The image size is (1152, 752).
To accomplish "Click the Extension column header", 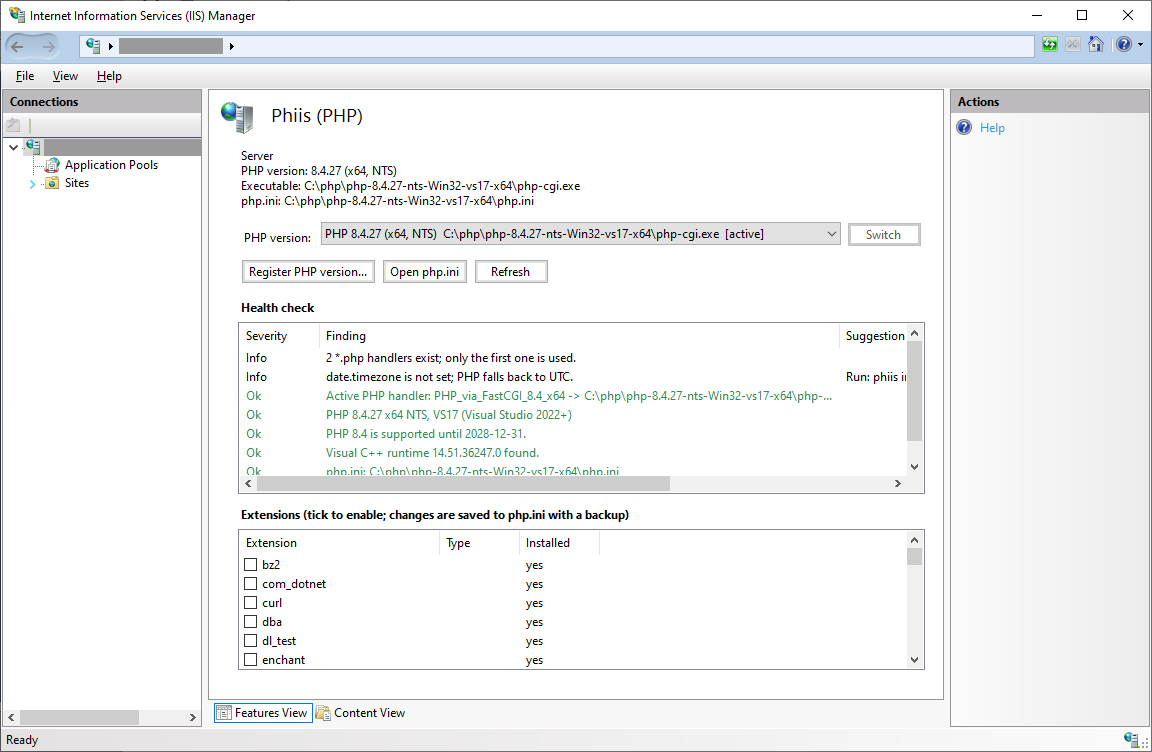I will pos(339,543).
